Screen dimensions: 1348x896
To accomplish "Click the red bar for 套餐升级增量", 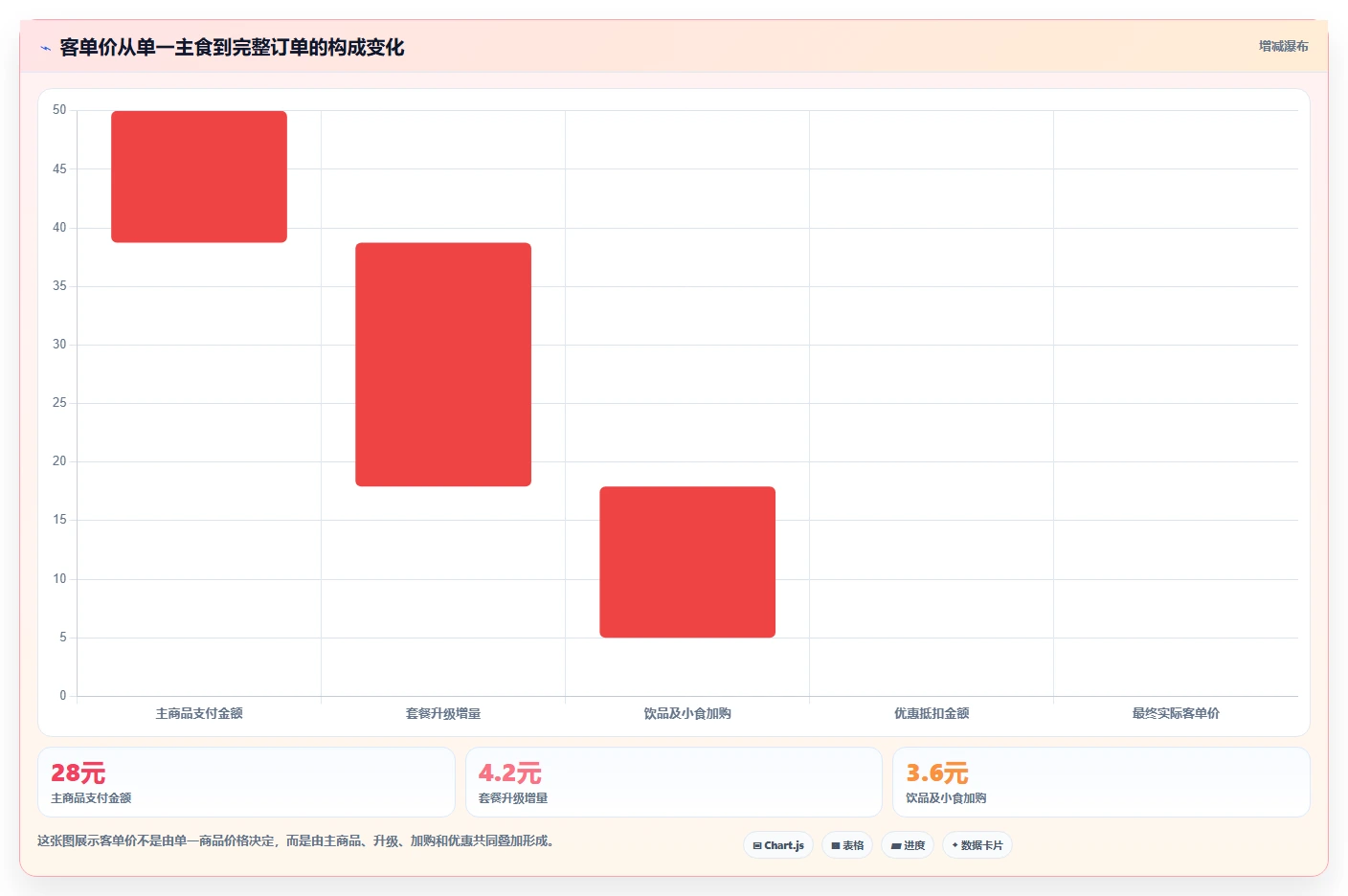I will point(443,365).
